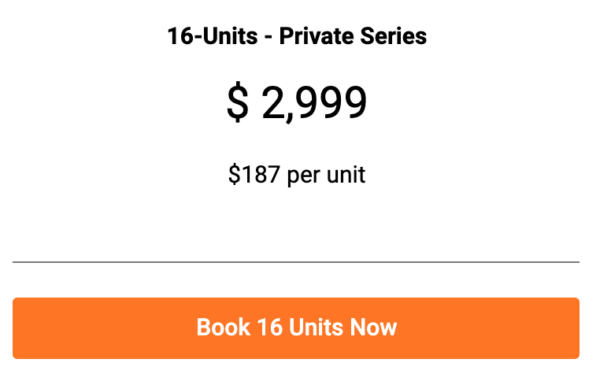Image resolution: width=600 pixels, height=370 pixels.
Task: Click the word Private in the heading
Action: [x=316, y=36]
